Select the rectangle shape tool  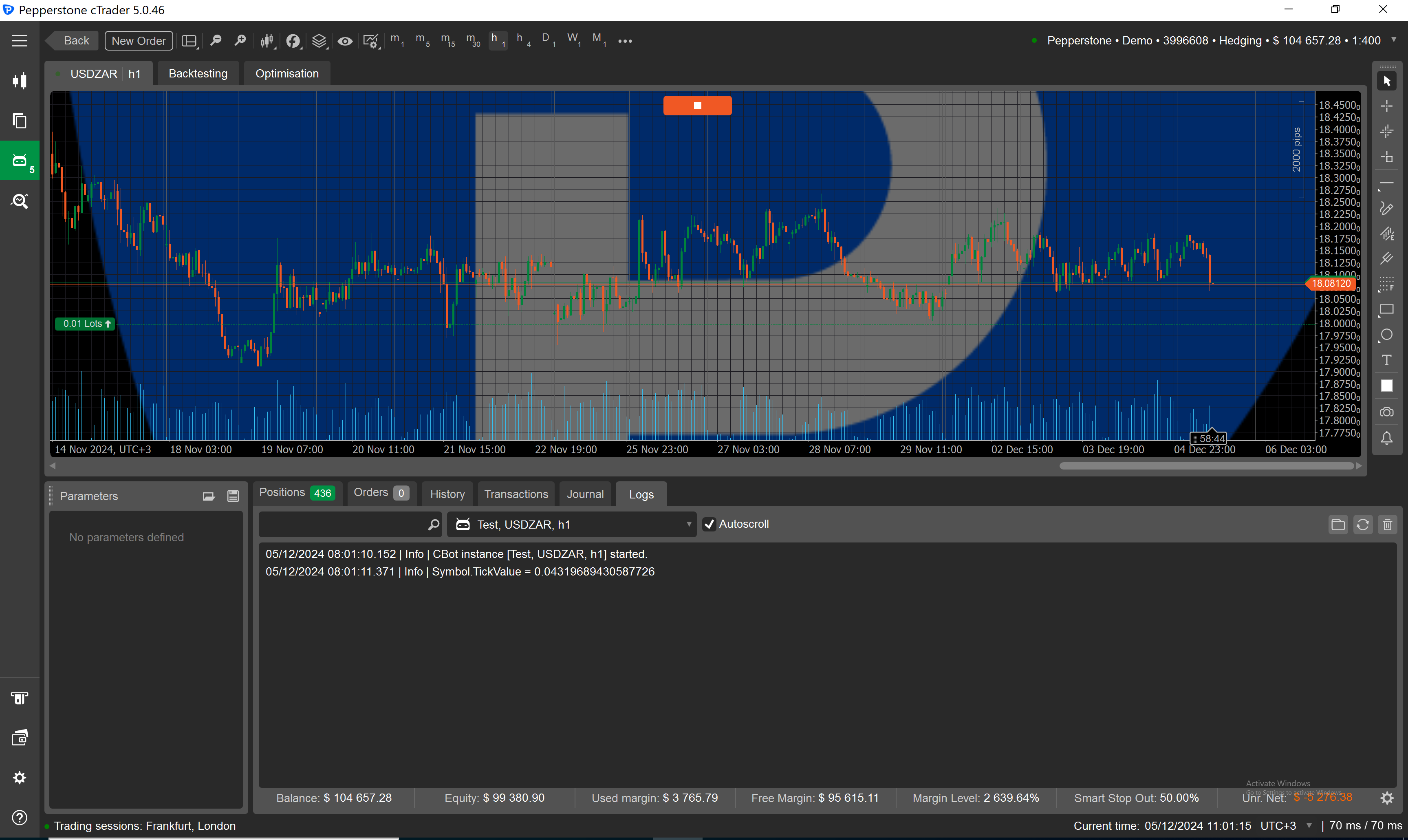[1386, 310]
